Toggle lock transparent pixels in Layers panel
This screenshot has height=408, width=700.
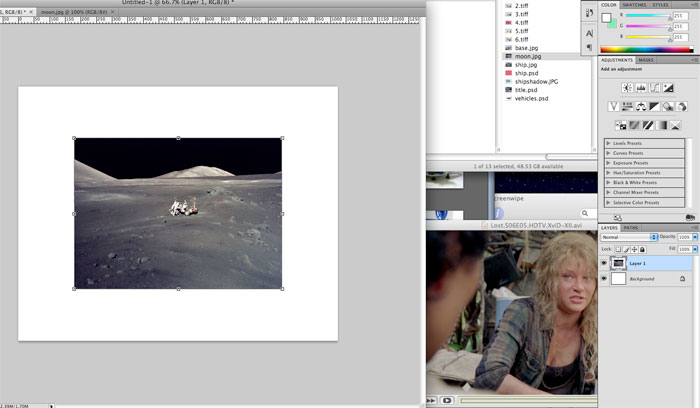click(x=619, y=248)
